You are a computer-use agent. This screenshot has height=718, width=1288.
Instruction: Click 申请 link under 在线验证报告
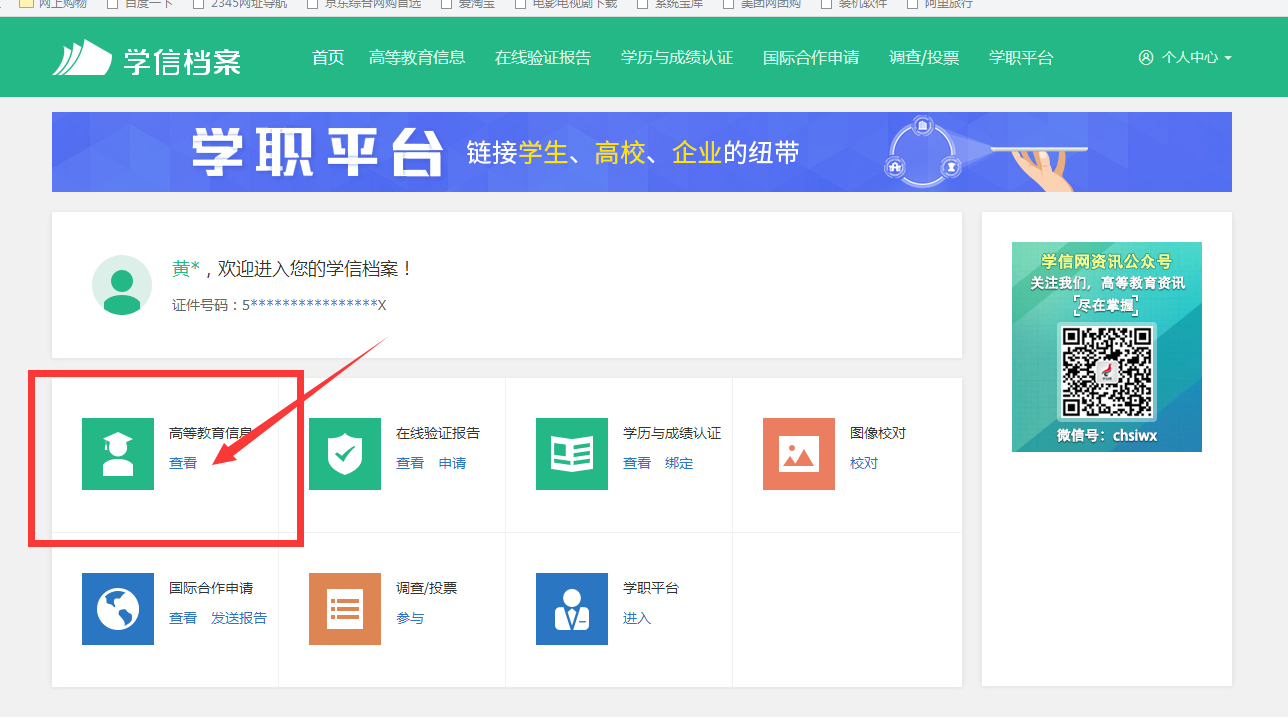tap(453, 463)
